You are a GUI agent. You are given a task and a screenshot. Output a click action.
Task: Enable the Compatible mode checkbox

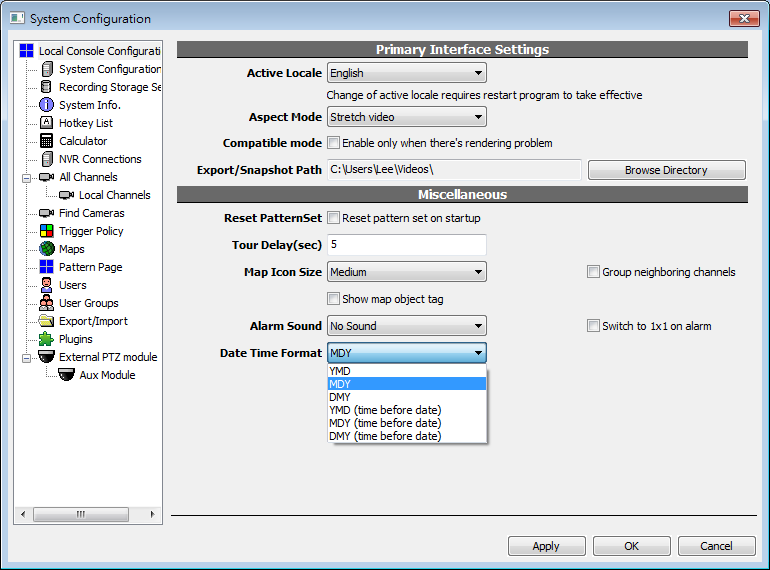333,143
